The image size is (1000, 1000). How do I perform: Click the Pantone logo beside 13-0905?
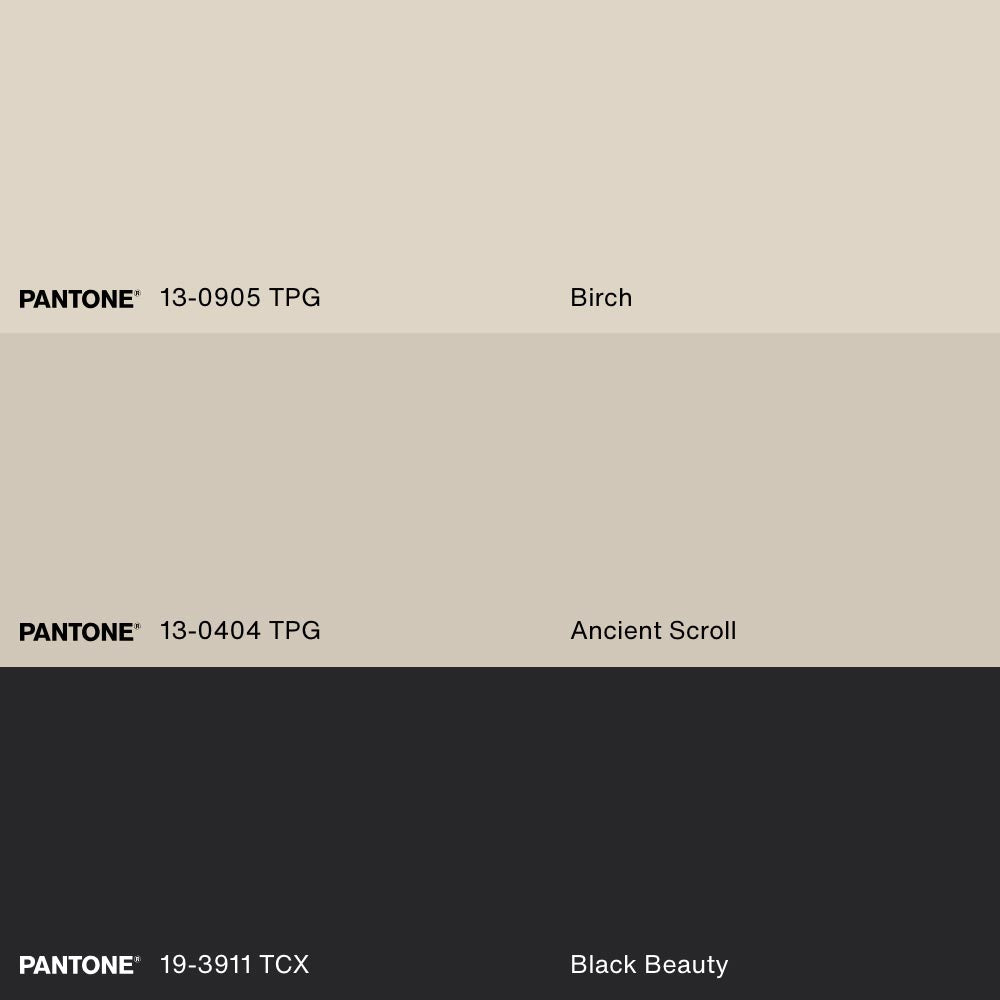tap(76, 299)
